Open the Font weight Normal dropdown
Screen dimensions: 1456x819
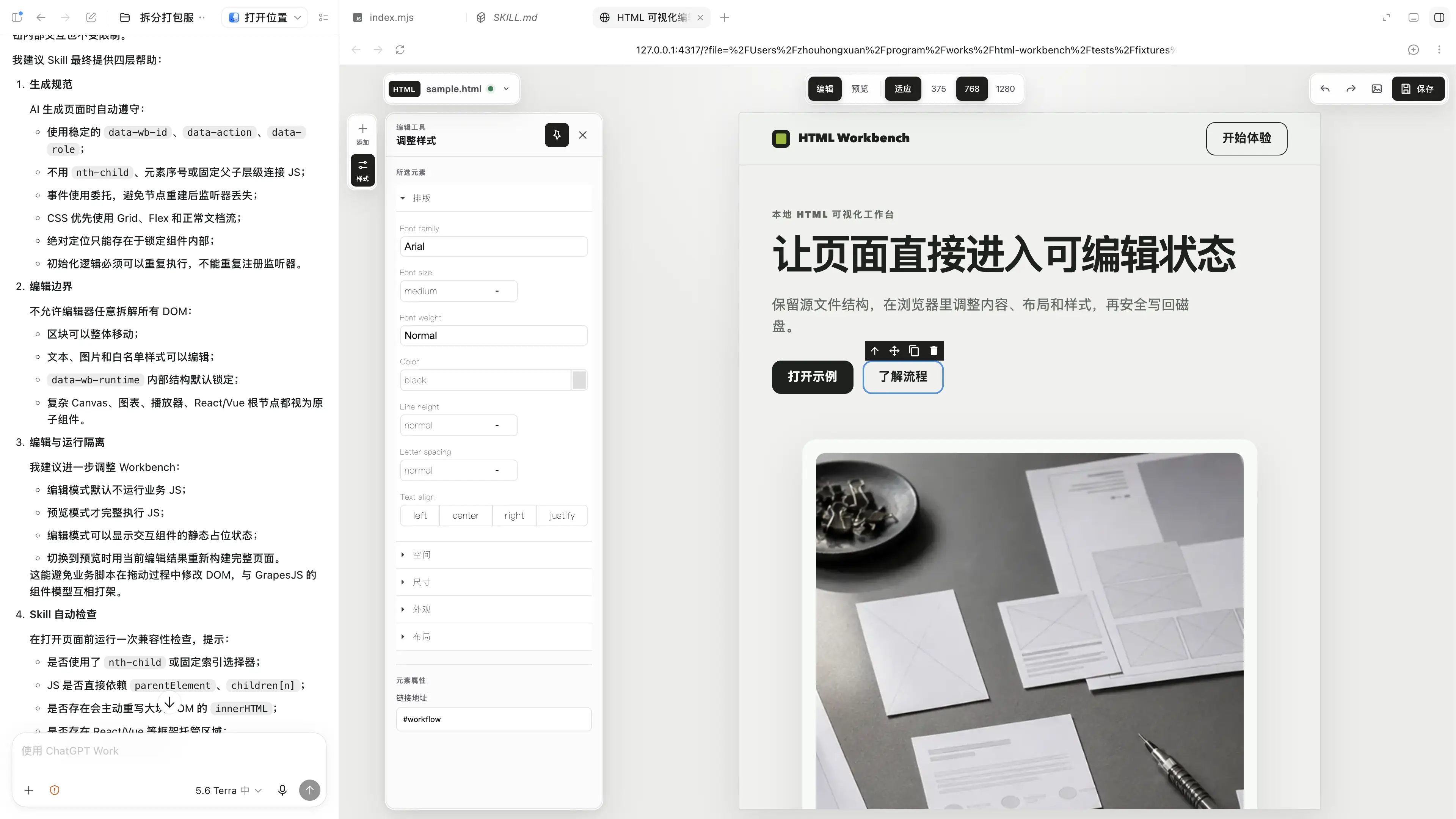coord(493,335)
